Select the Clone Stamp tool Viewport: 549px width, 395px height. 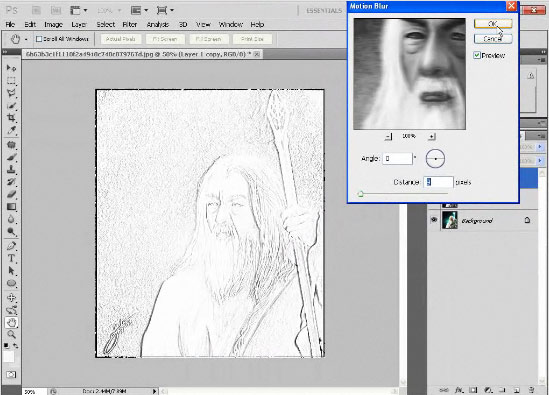[11, 169]
